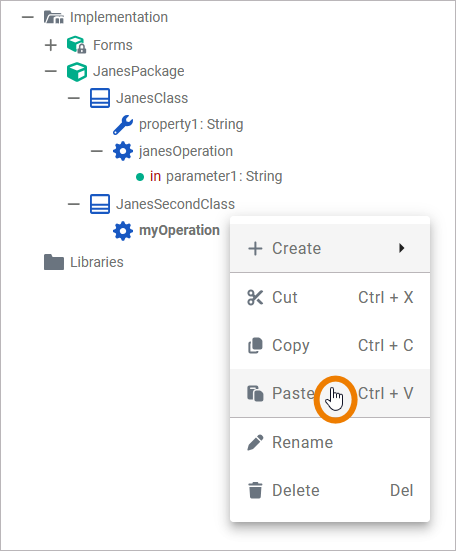This screenshot has width=456, height=551.
Task: Click the Libraries folder icon
Action: (x=54, y=262)
